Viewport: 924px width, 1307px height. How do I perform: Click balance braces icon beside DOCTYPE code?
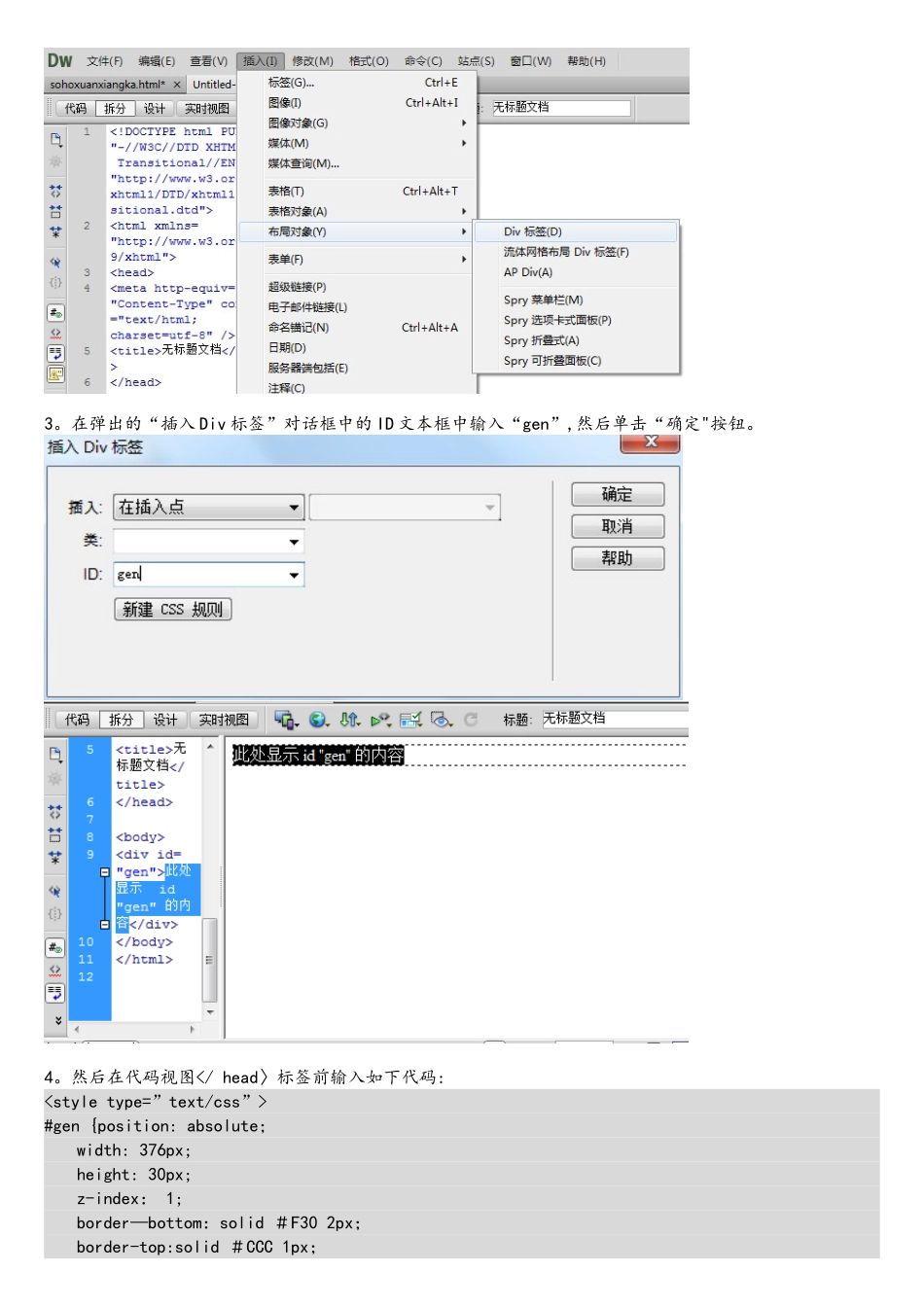55,283
